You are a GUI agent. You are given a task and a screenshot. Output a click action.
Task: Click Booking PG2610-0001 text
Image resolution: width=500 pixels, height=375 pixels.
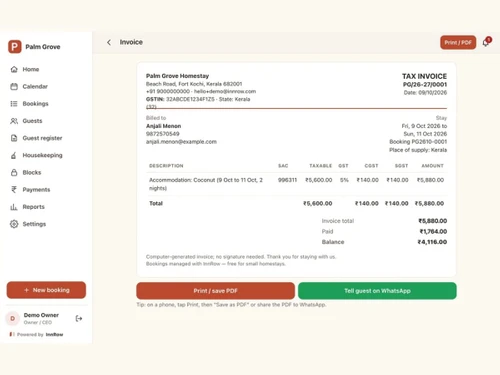point(418,142)
